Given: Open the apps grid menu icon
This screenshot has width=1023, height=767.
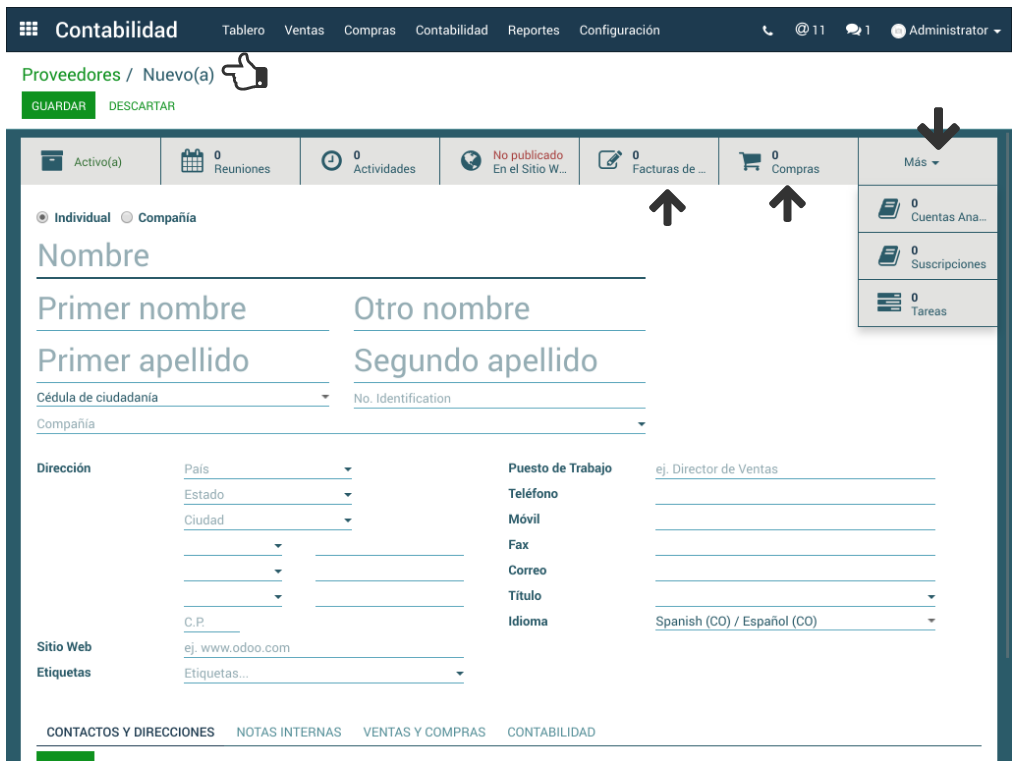Looking at the screenshot, I should 29,30.
